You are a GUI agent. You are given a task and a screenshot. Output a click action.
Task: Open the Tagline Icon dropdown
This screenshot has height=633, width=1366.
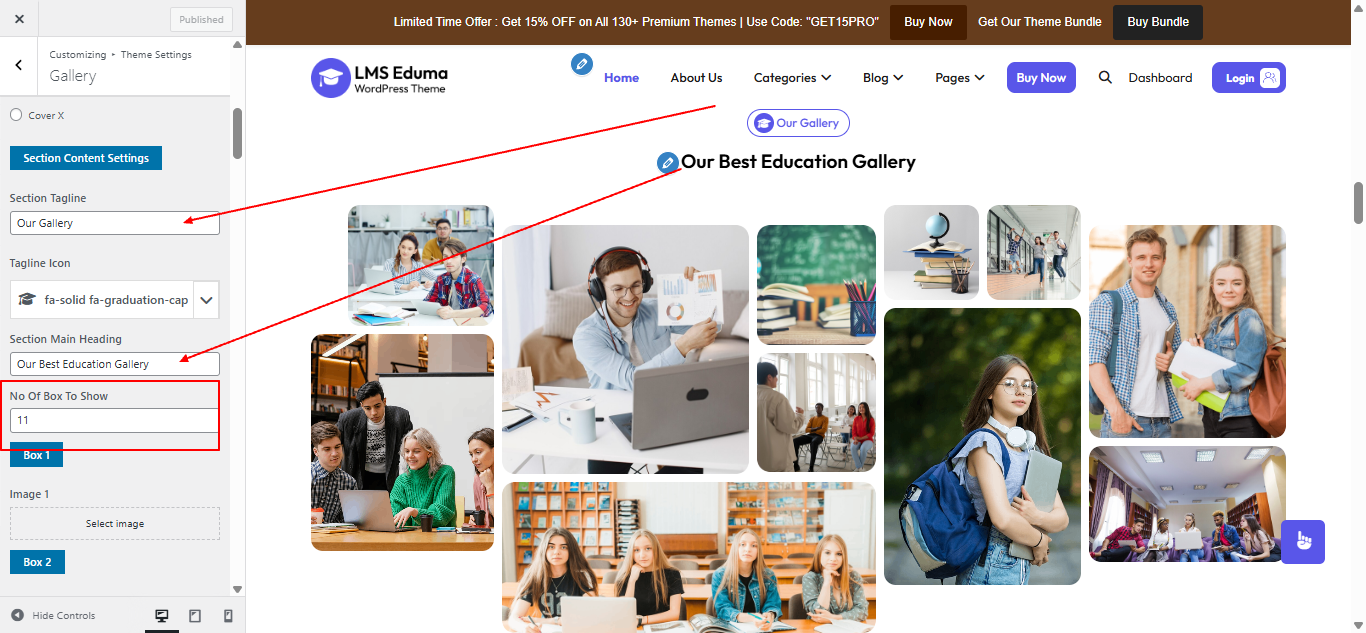[206, 299]
